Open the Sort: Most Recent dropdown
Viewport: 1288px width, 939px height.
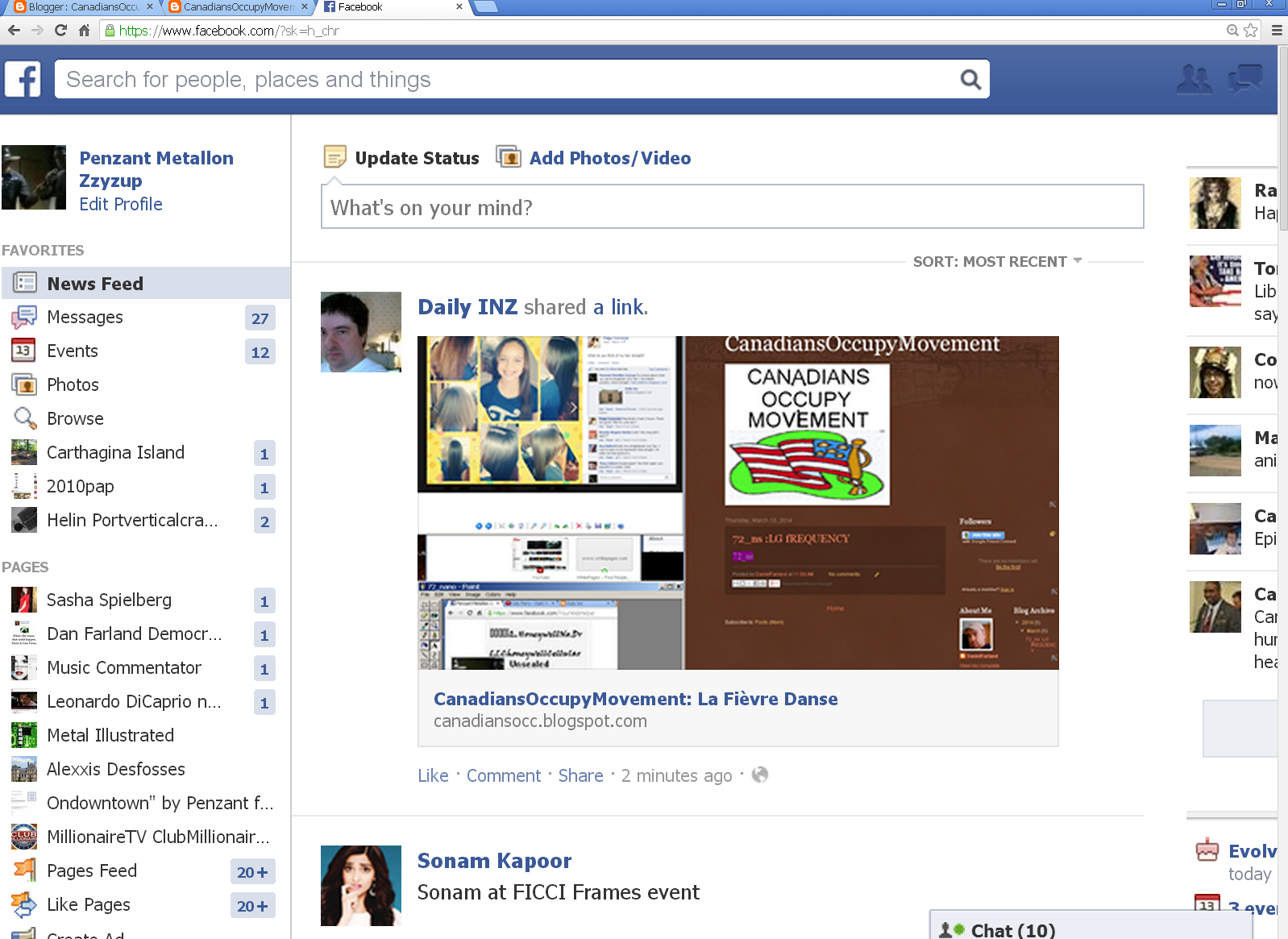pos(997,261)
